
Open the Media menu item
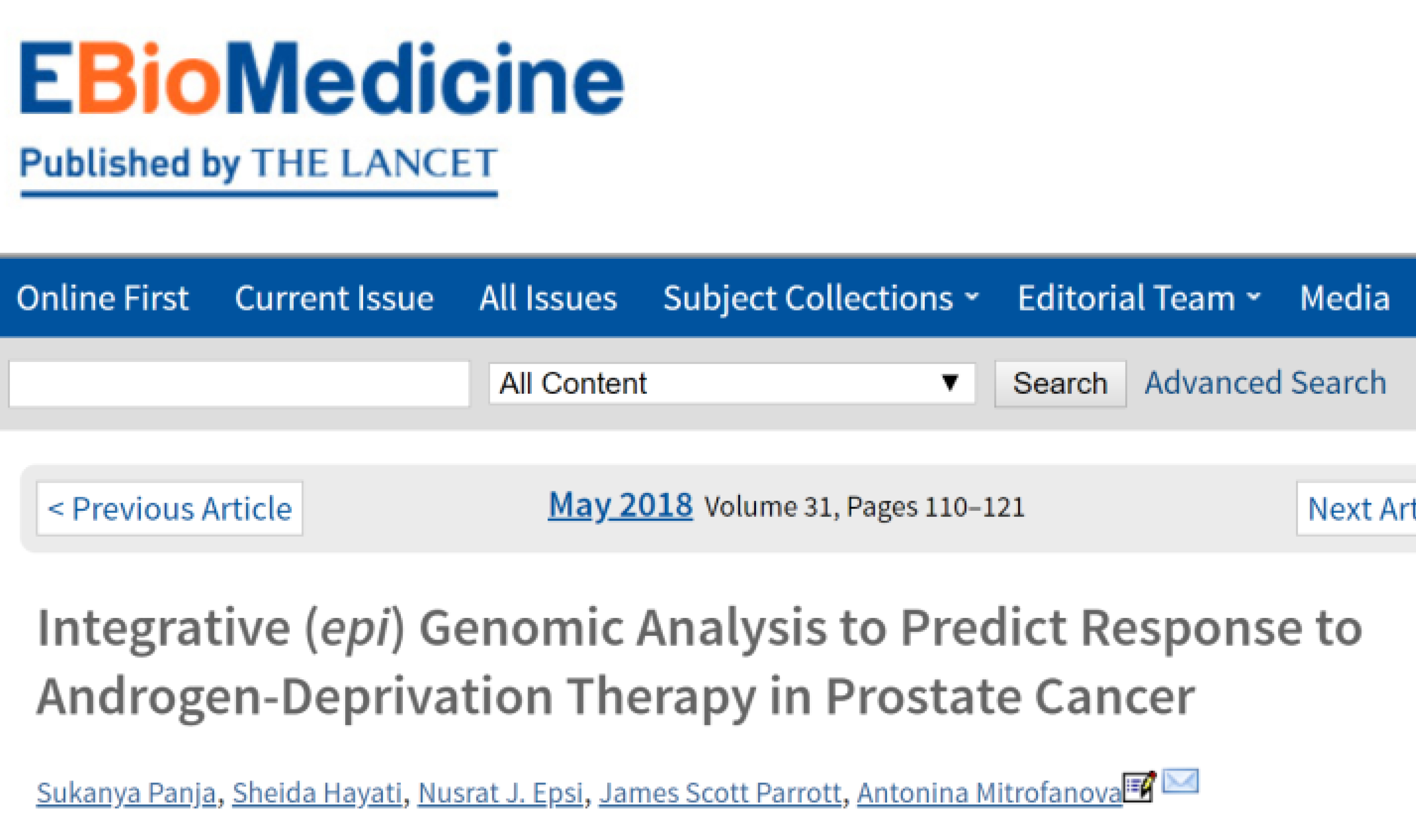point(1345,298)
